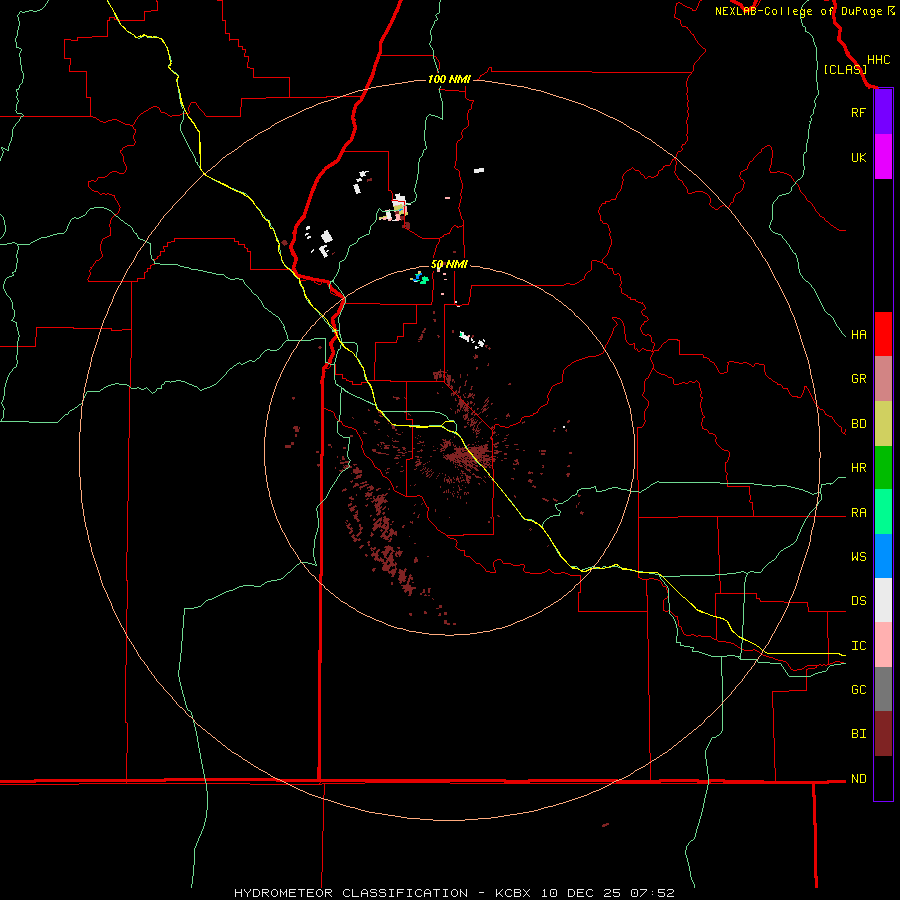Click the HYDROMETEOR CLASSIFICATION title text
This screenshot has height=900, width=900.
click(351, 893)
